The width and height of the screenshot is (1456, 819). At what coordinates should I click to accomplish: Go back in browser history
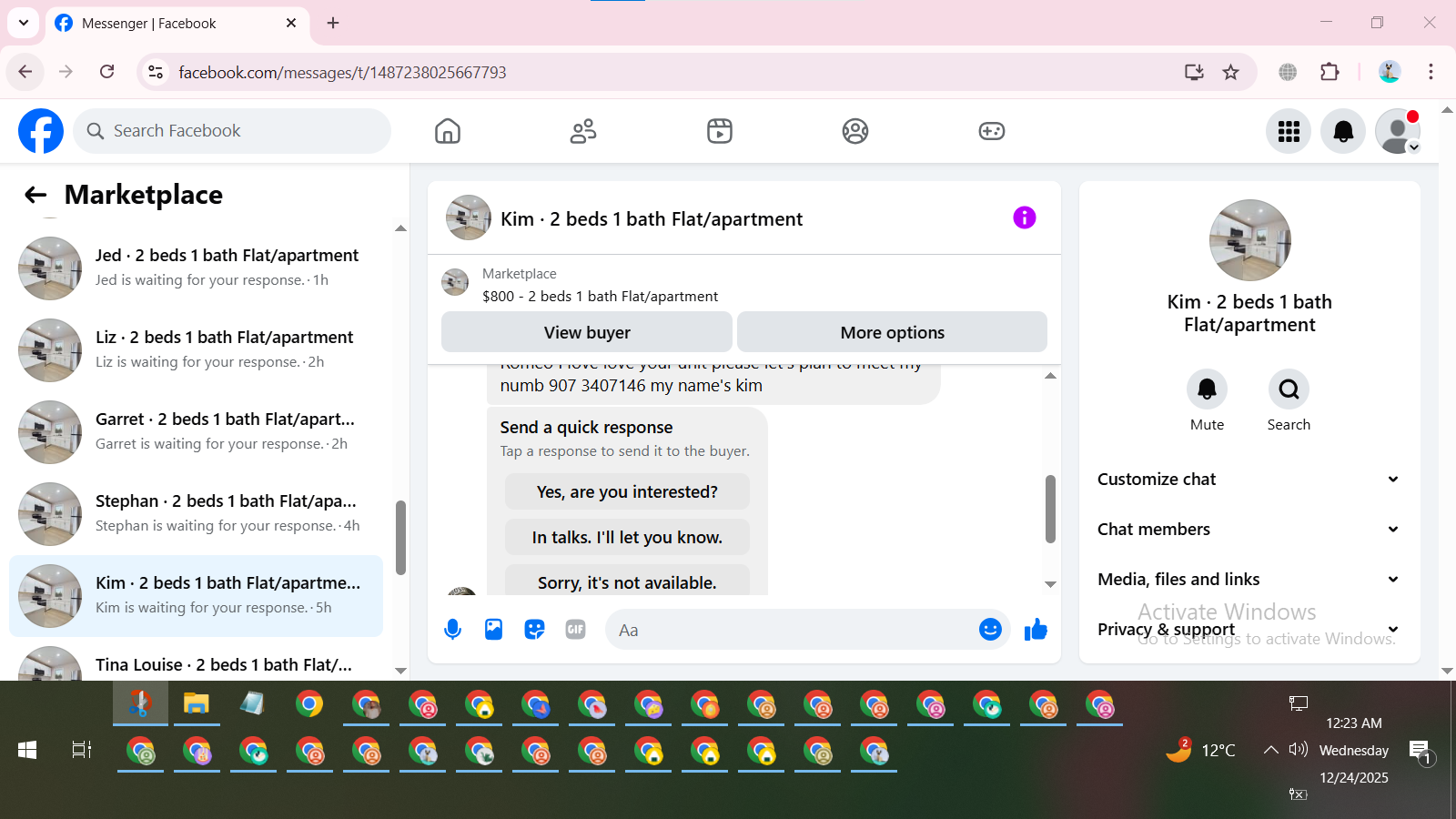25,72
